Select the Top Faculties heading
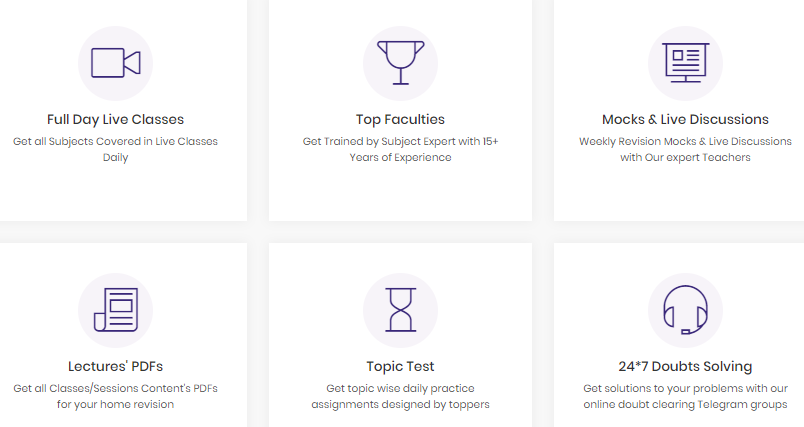804x427 pixels. tap(400, 119)
